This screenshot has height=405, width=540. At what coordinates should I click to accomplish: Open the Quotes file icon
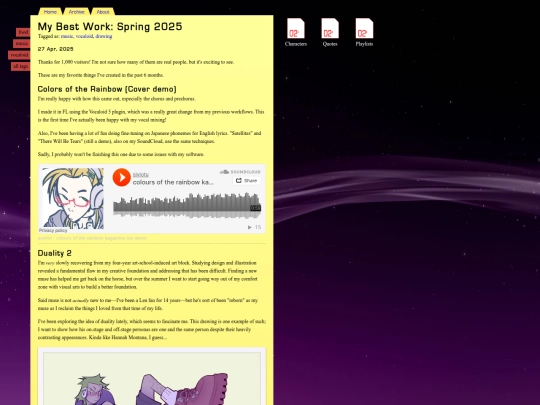click(x=330, y=32)
